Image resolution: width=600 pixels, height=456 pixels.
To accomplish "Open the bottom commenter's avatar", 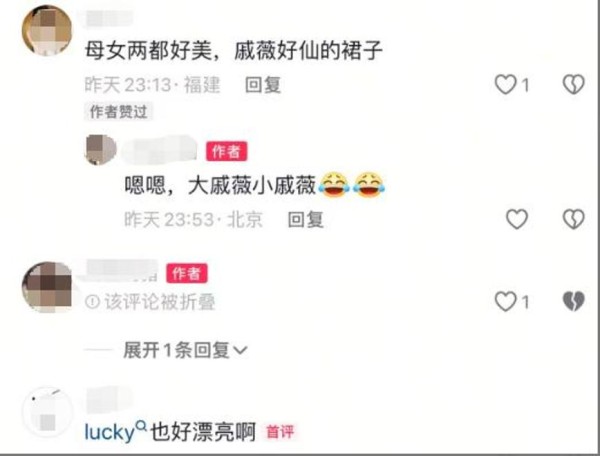I will [x=47, y=412].
